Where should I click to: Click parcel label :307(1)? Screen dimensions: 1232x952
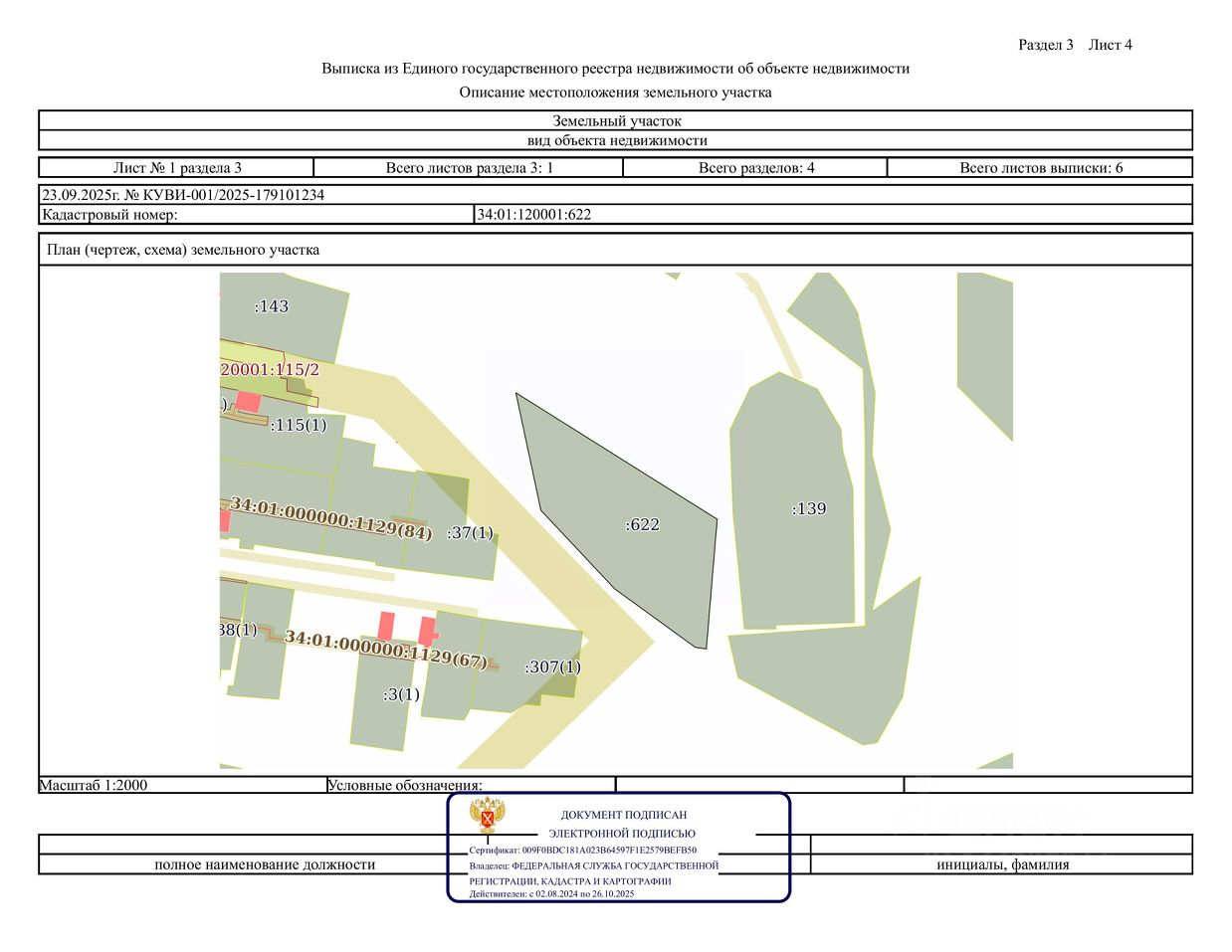click(x=552, y=666)
